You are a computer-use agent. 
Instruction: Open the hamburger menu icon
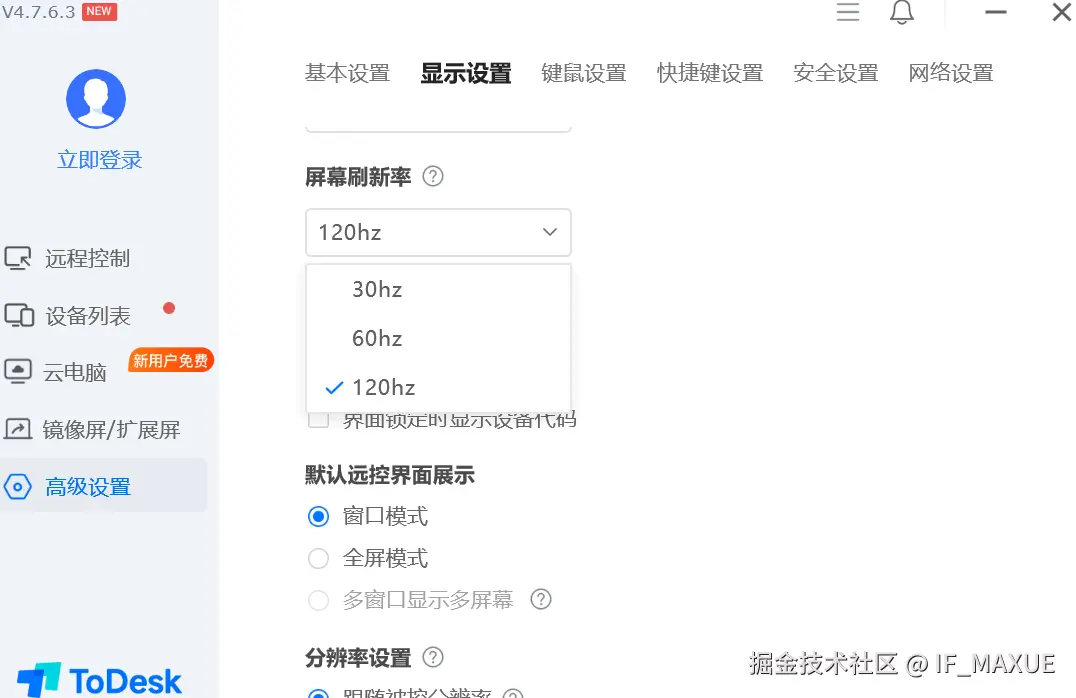(x=848, y=12)
